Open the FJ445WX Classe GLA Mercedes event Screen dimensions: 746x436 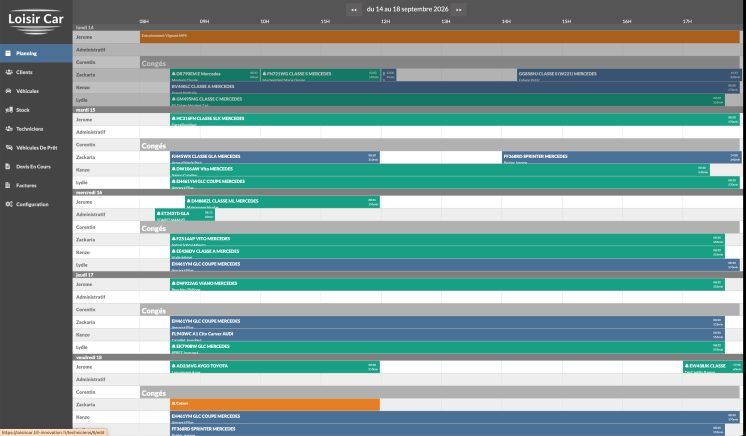pyautogui.click(x=275, y=157)
